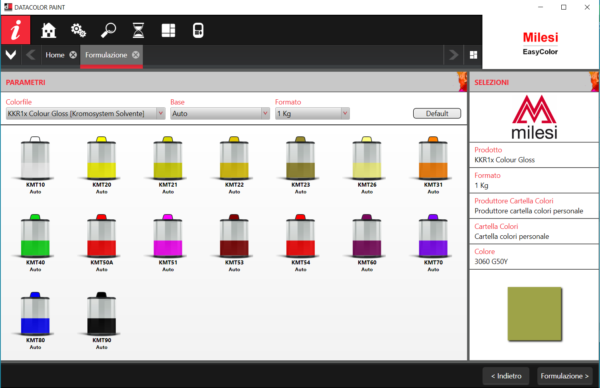Open tab grid overview icon
The height and width of the screenshot is (388, 600).
coord(473,55)
